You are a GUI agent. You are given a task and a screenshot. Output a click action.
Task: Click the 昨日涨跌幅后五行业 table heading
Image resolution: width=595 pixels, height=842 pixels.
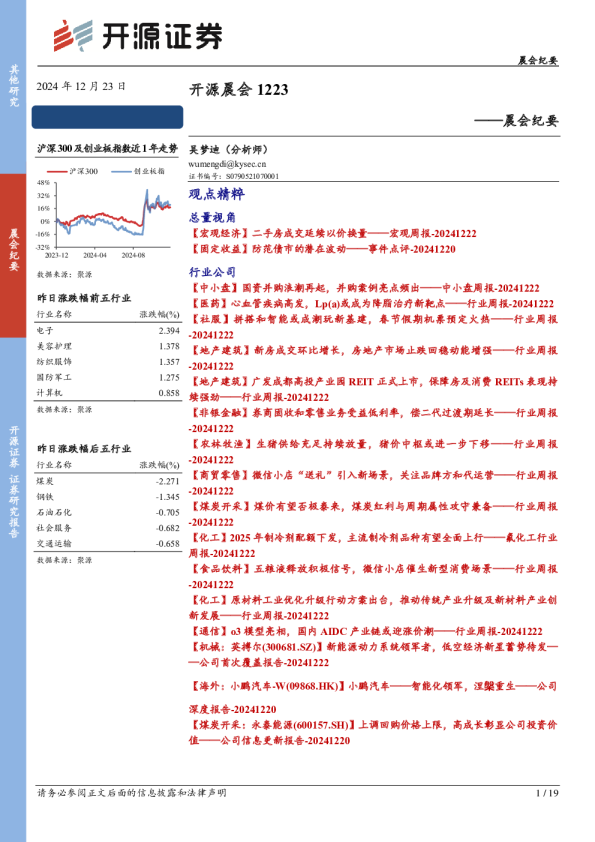tap(84, 448)
